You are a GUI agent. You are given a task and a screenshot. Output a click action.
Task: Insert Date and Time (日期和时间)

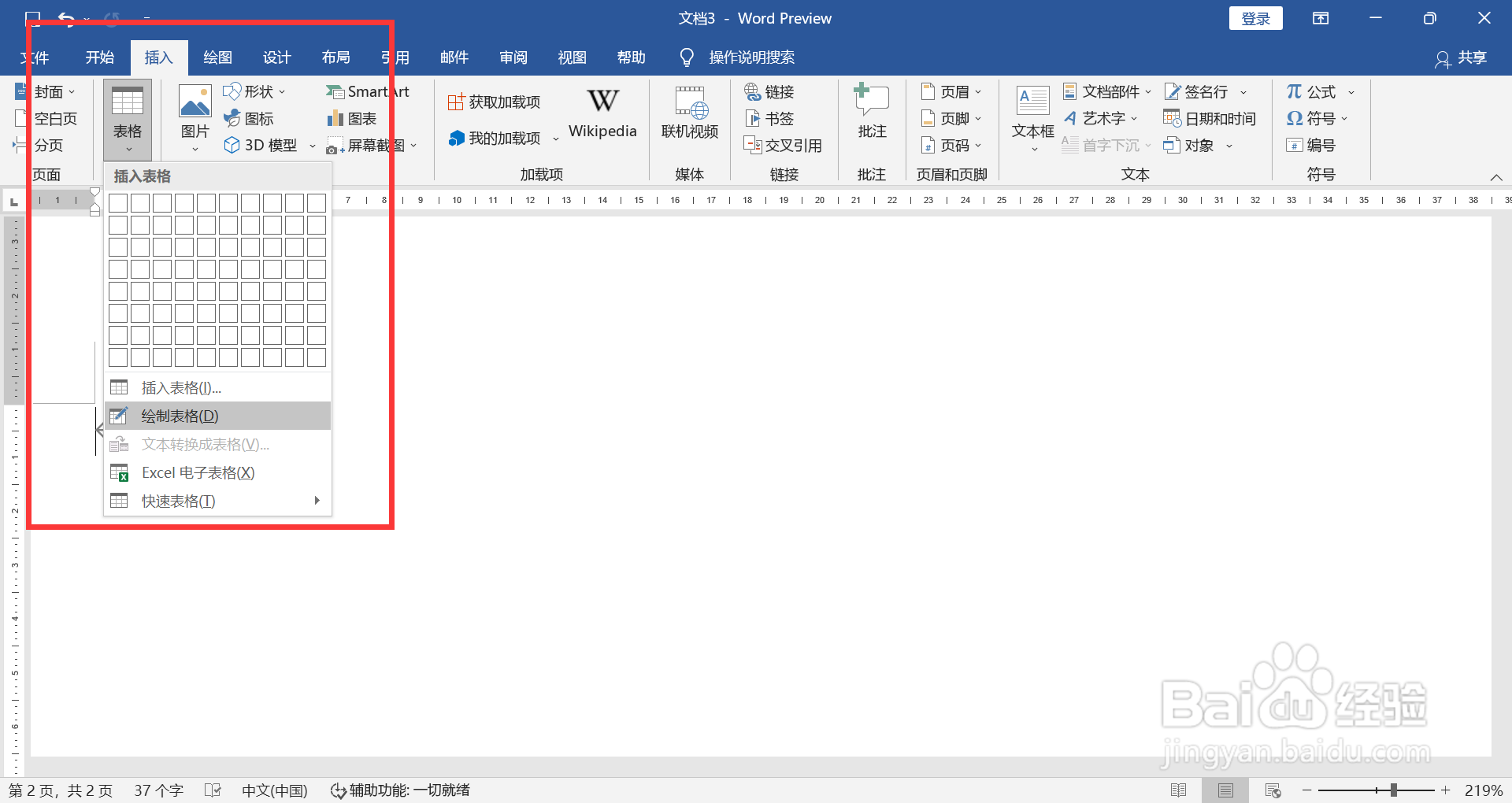tap(1210, 119)
